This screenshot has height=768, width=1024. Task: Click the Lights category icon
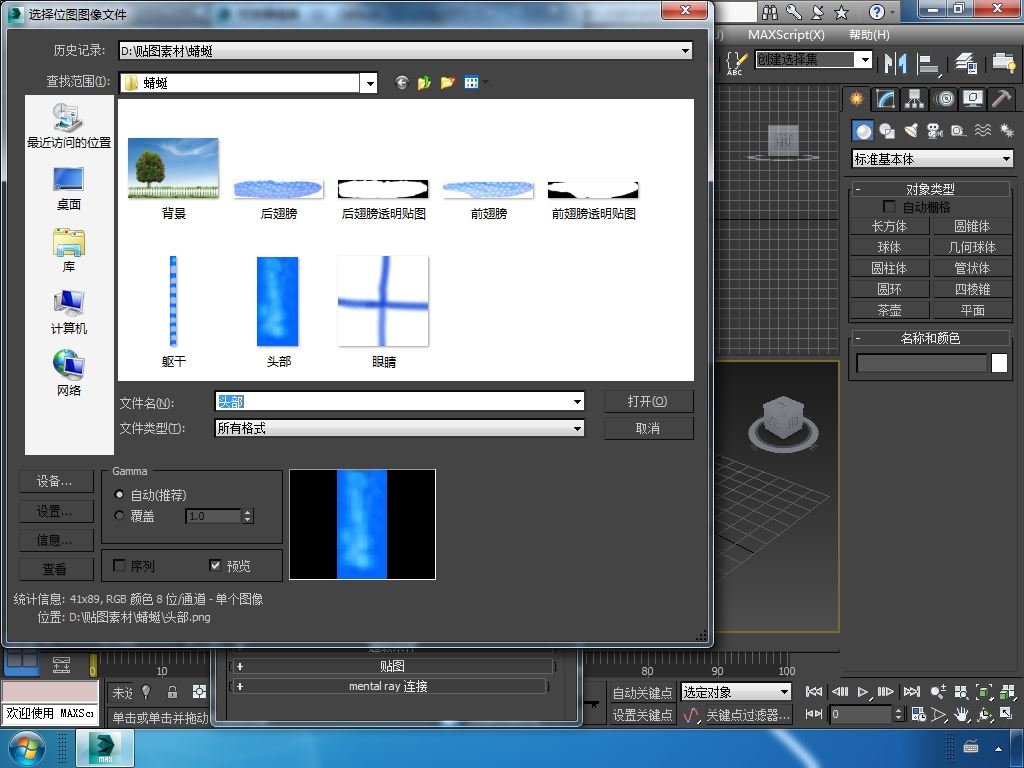coord(910,131)
